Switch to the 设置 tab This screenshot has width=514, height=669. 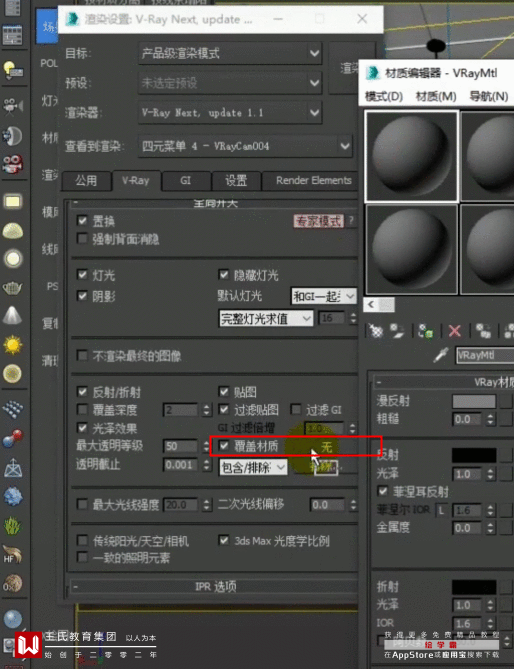(x=236, y=181)
